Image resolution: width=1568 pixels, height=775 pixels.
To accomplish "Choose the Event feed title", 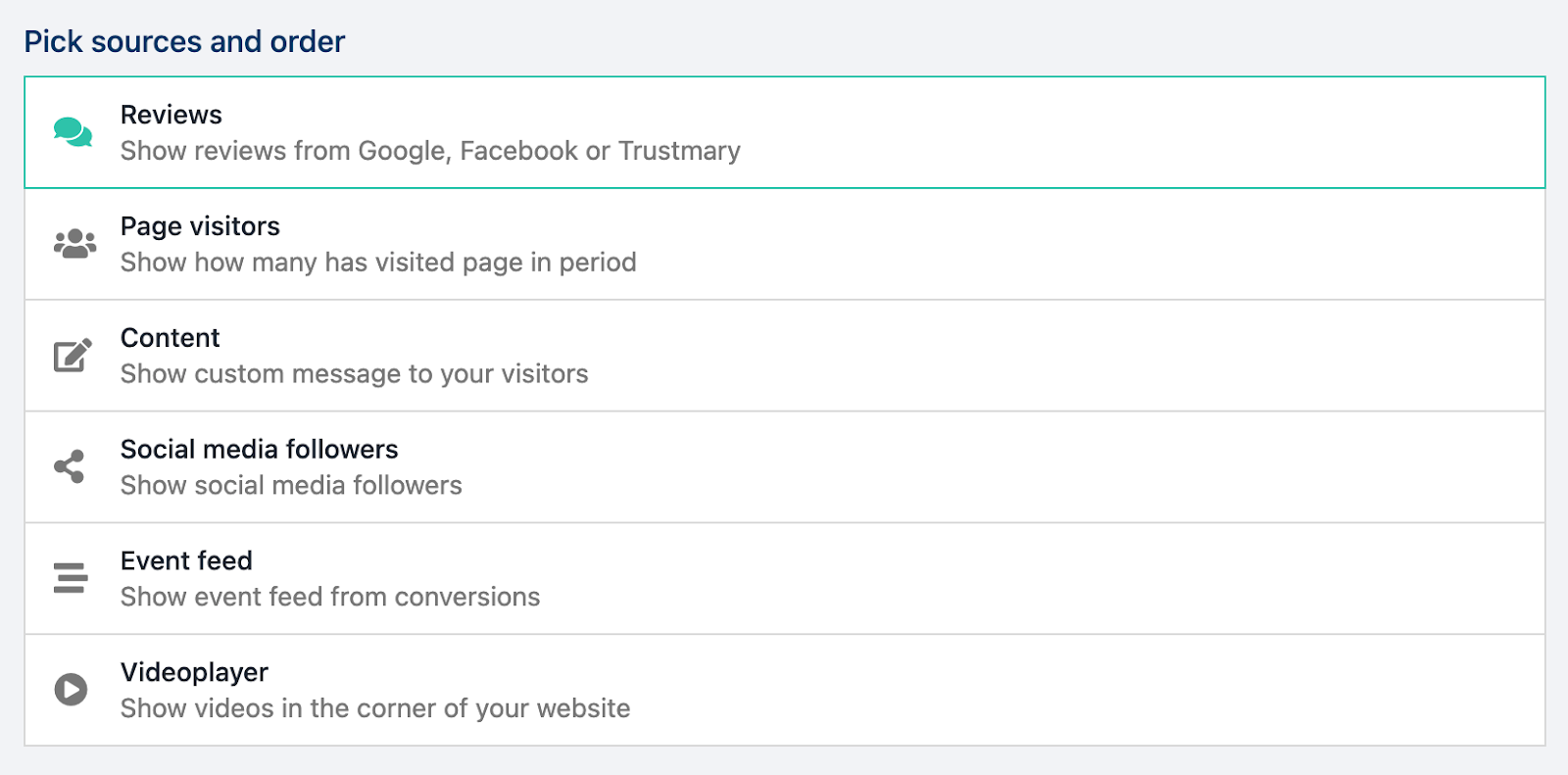I will point(186,561).
